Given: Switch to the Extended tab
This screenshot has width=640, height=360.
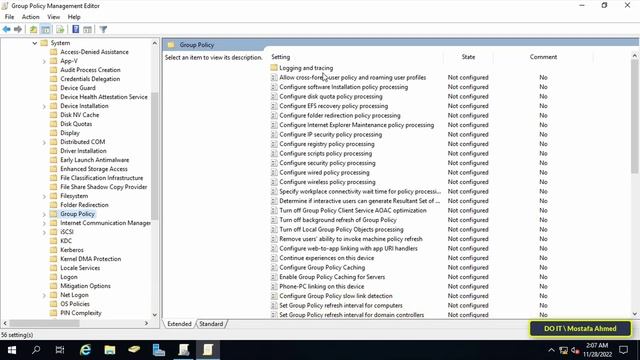Looking at the screenshot, I should point(179,324).
